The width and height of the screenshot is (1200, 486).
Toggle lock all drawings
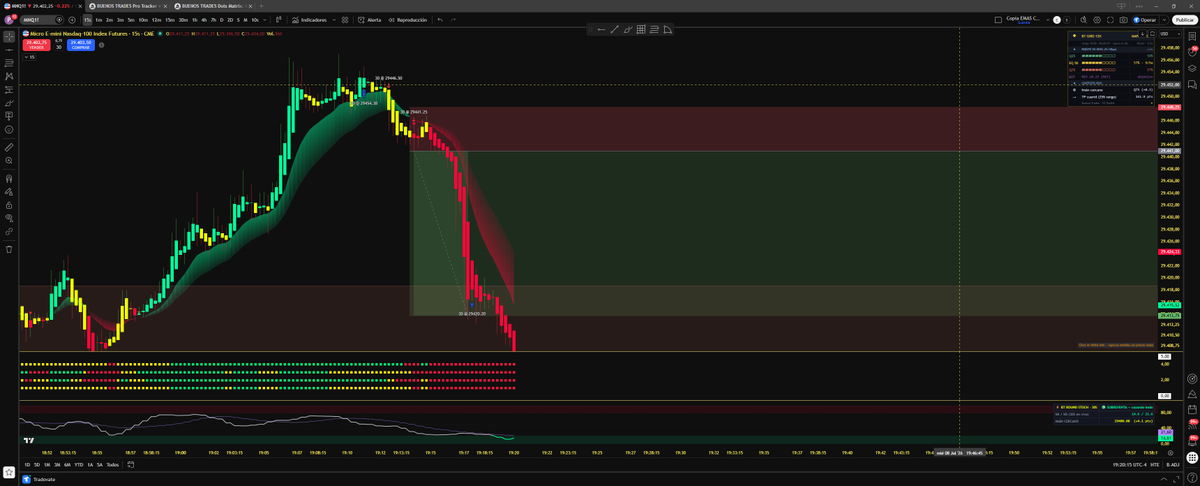[x=9, y=205]
